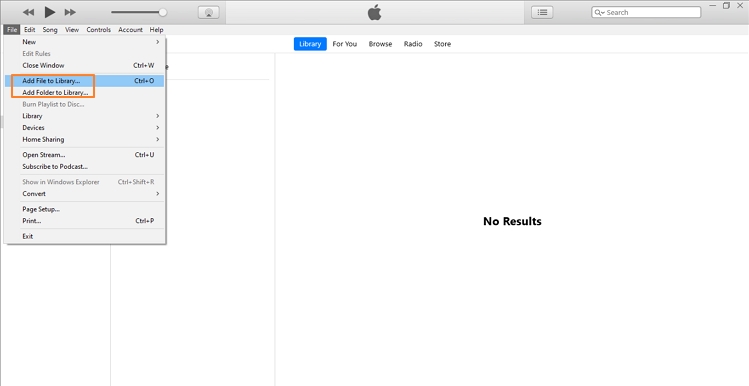The image size is (749, 386).
Task: Expand the Devices submenu
Action: (x=85, y=128)
